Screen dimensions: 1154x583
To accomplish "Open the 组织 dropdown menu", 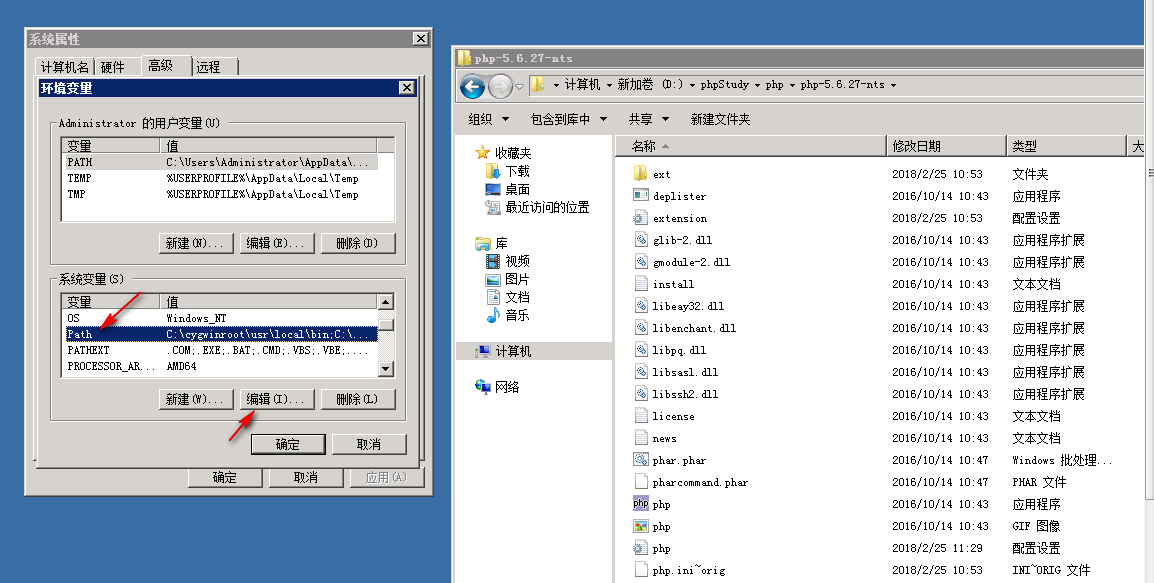I will point(489,119).
